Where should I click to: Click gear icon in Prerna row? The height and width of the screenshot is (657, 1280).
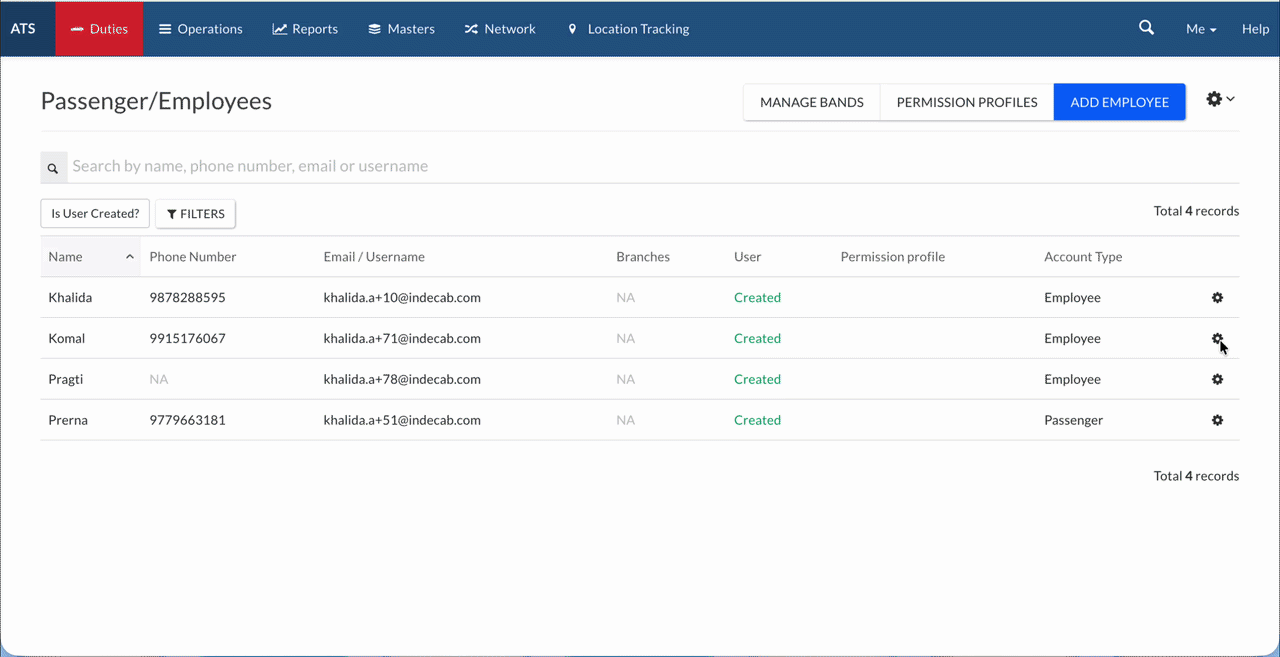pos(1217,421)
